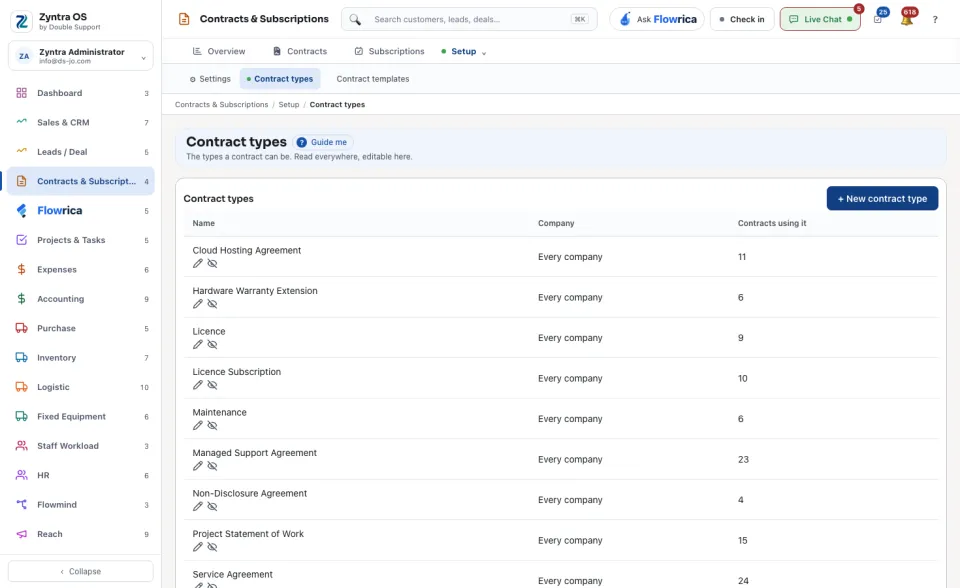
Task: Open the Inventory module
Action: coord(81,358)
